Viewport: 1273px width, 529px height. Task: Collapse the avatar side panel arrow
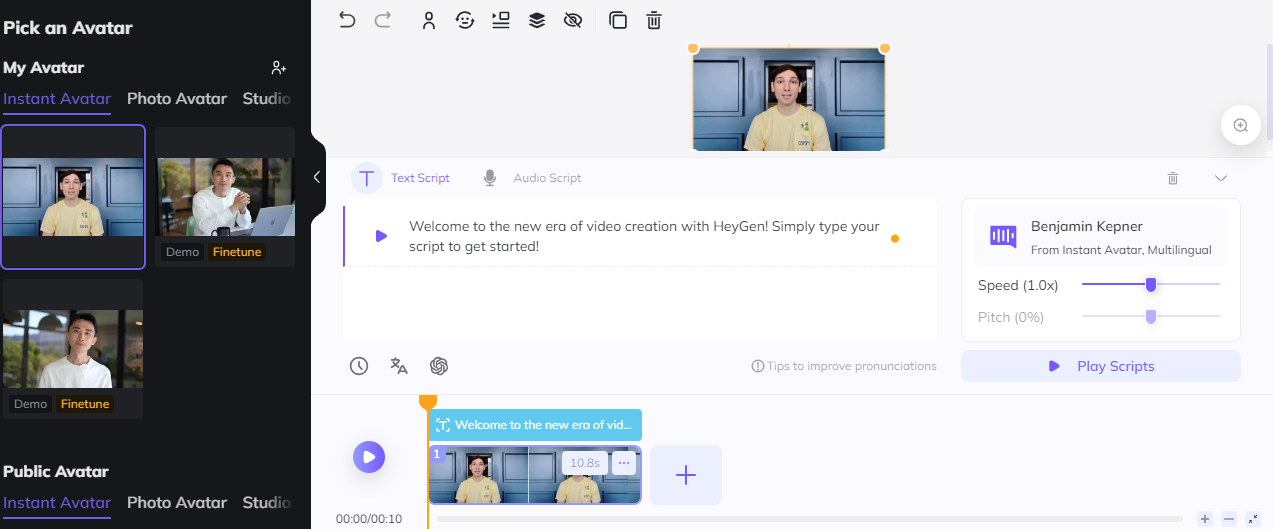[317, 177]
